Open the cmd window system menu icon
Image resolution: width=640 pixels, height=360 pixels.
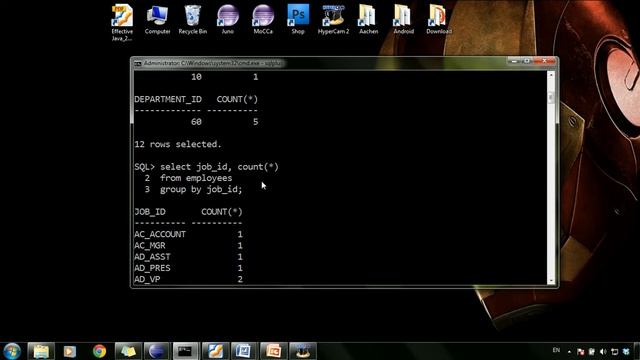point(138,63)
